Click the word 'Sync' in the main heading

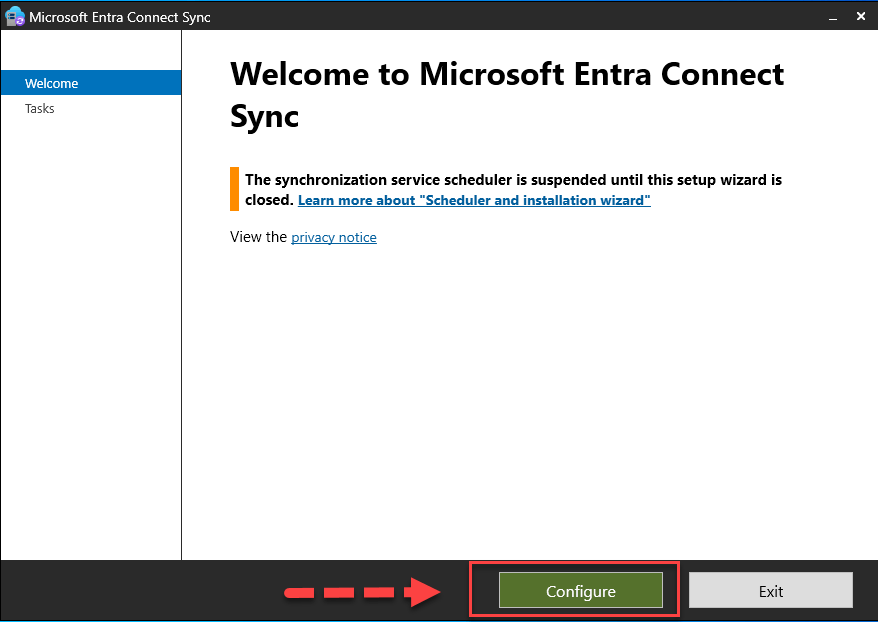[x=265, y=116]
